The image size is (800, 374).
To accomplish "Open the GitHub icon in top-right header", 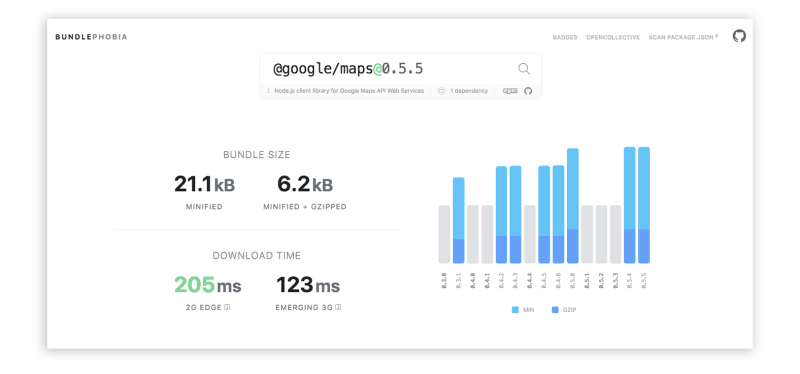I will (x=739, y=36).
